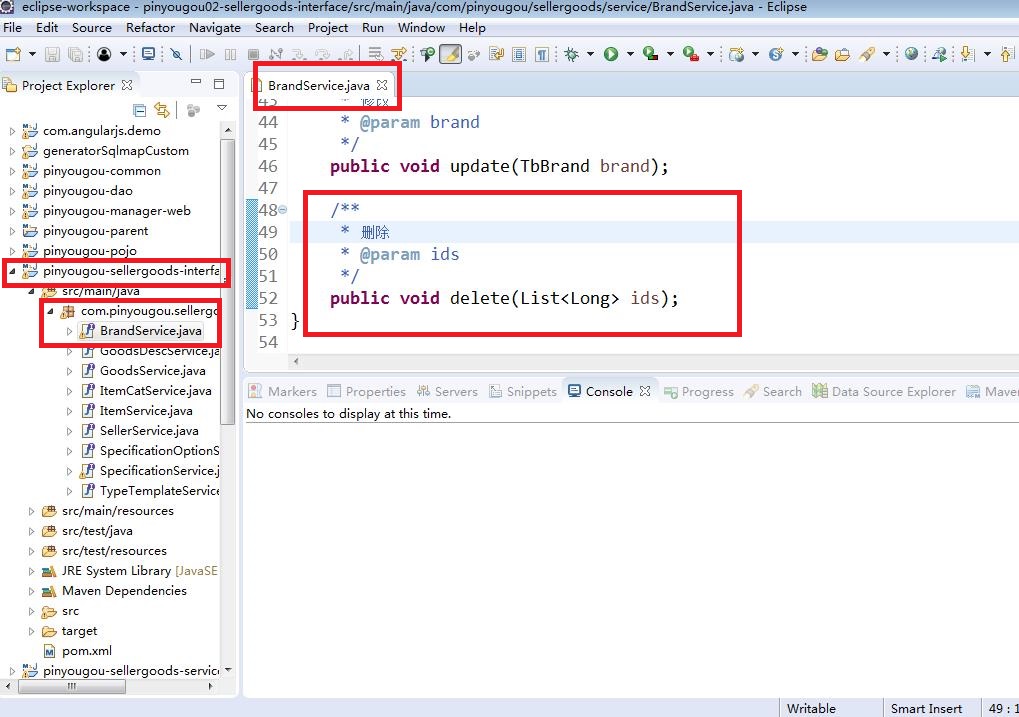1019x717 pixels.
Task: Select SellerService.java in Project Explorer
Action: [x=149, y=431]
